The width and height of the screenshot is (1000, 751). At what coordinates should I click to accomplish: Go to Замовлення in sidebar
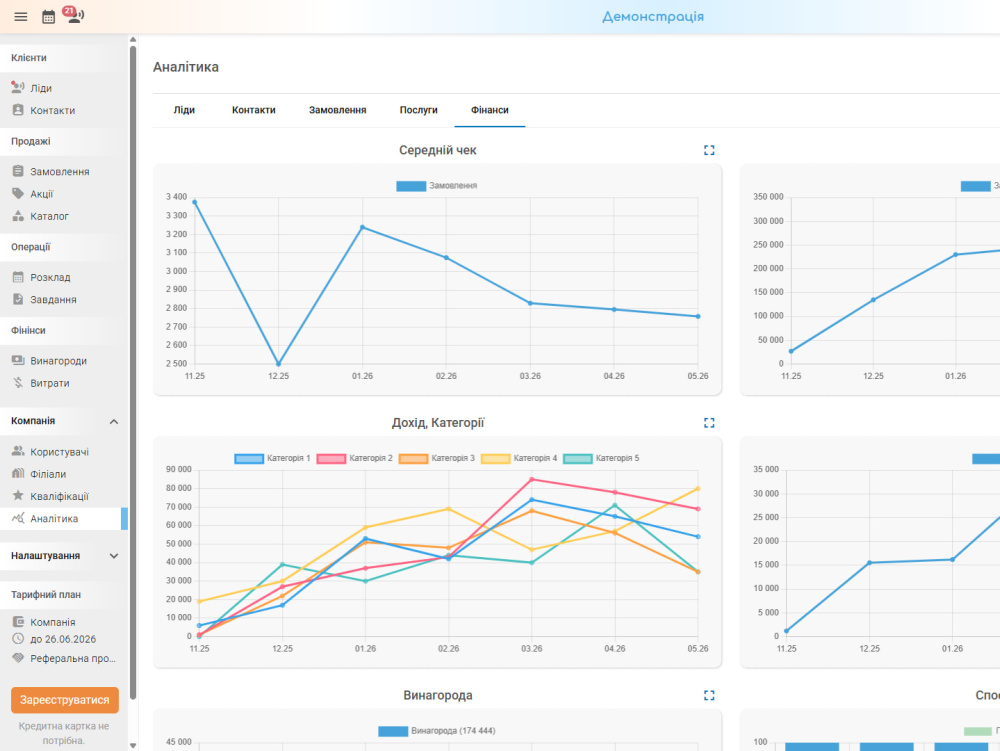point(61,171)
